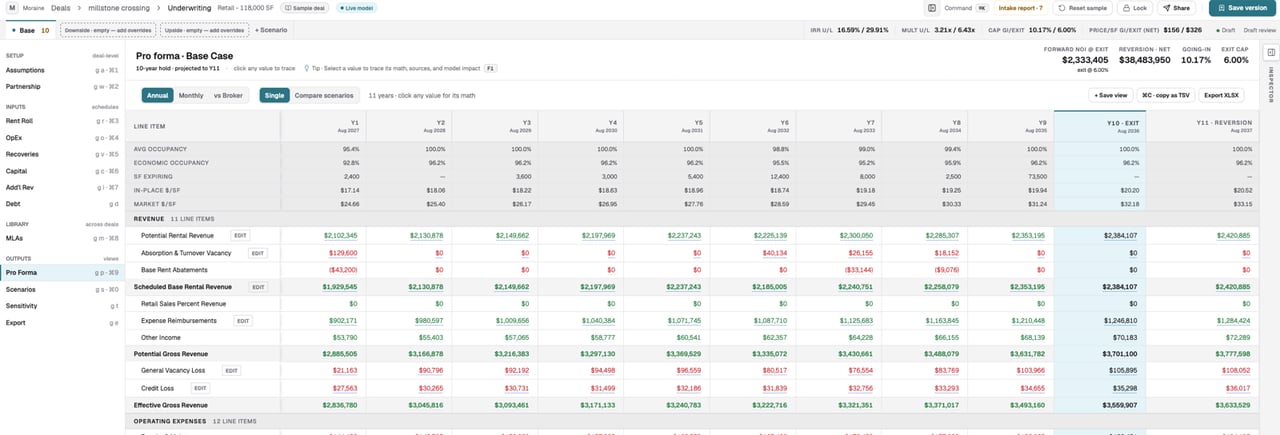
Task: Open Assumptions in the sidebar
Action: click(x=63, y=71)
